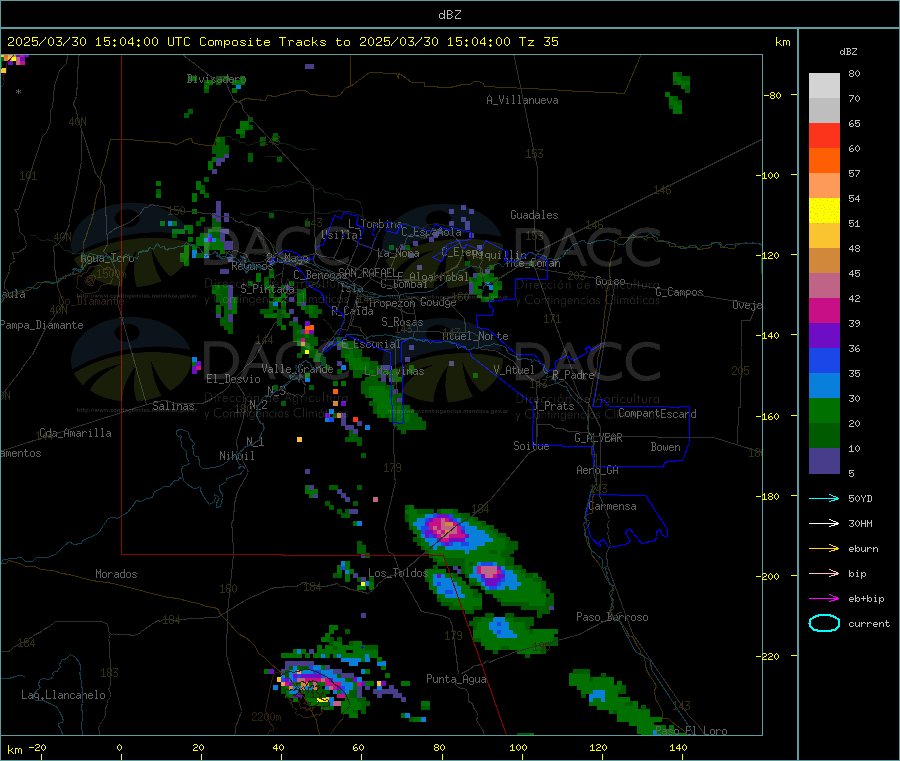Image resolution: width=900 pixels, height=761 pixels.
Task: Click the Tropezon map label
Action: point(391,303)
